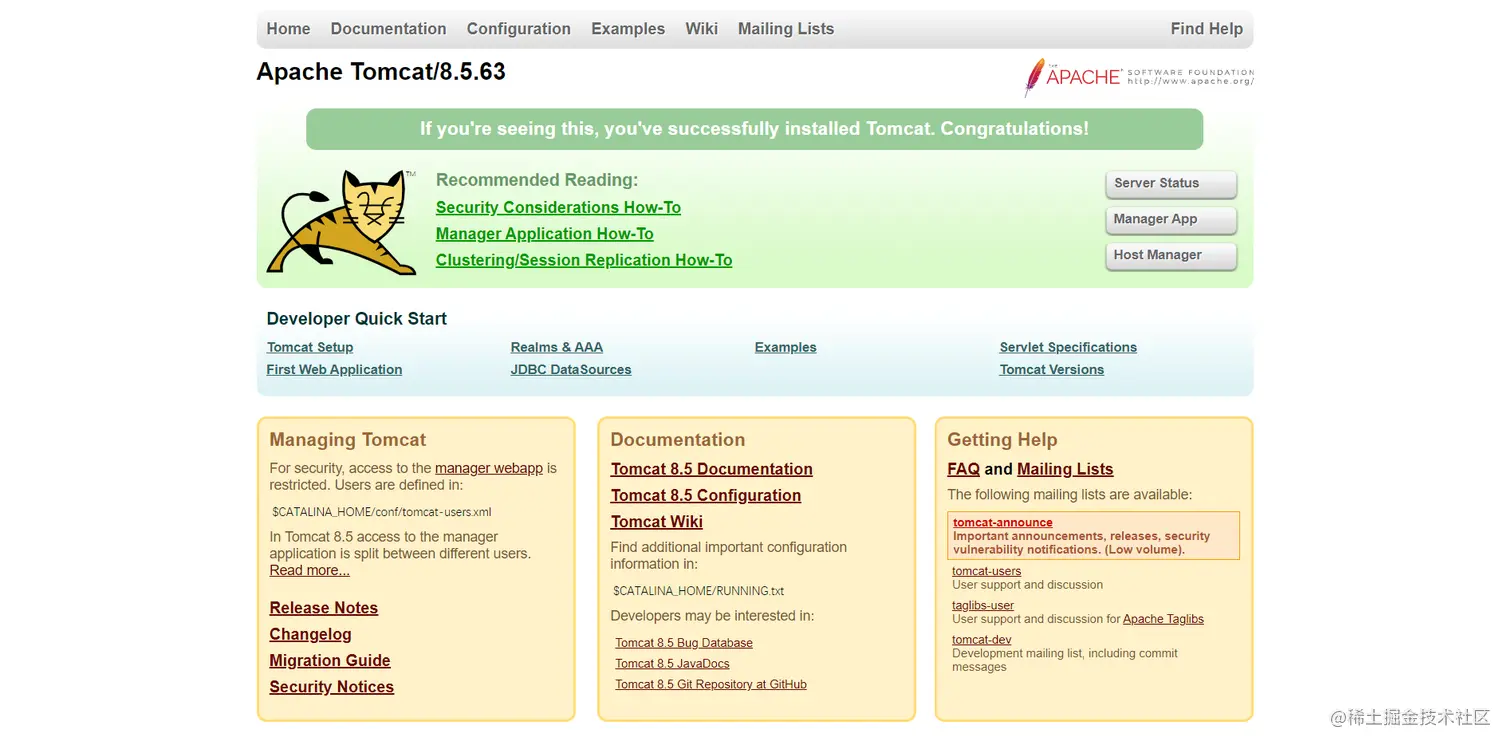Click the Server Status button
The image size is (1512, 749).
click(x=1171, y=184)
